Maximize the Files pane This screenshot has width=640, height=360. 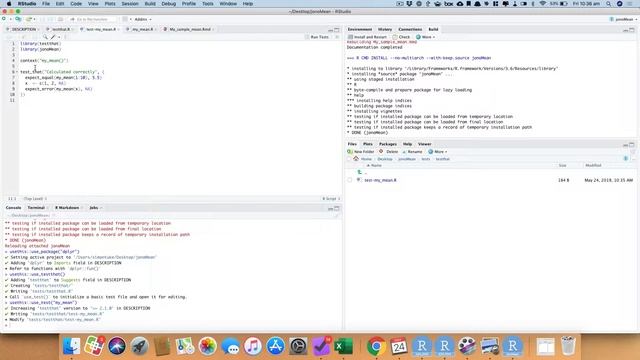[x=632, y=144]
